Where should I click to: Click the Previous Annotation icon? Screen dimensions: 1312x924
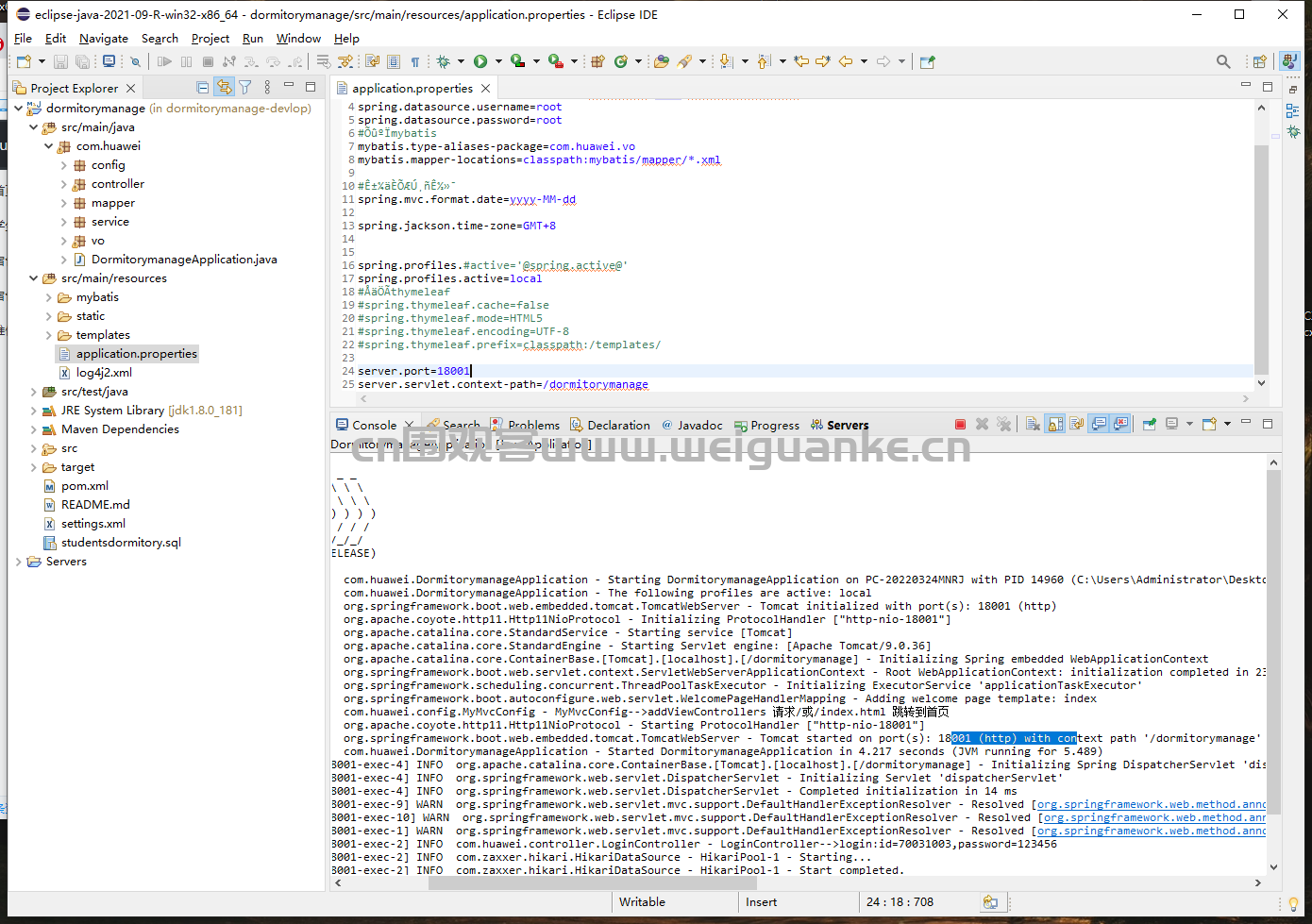764,61
